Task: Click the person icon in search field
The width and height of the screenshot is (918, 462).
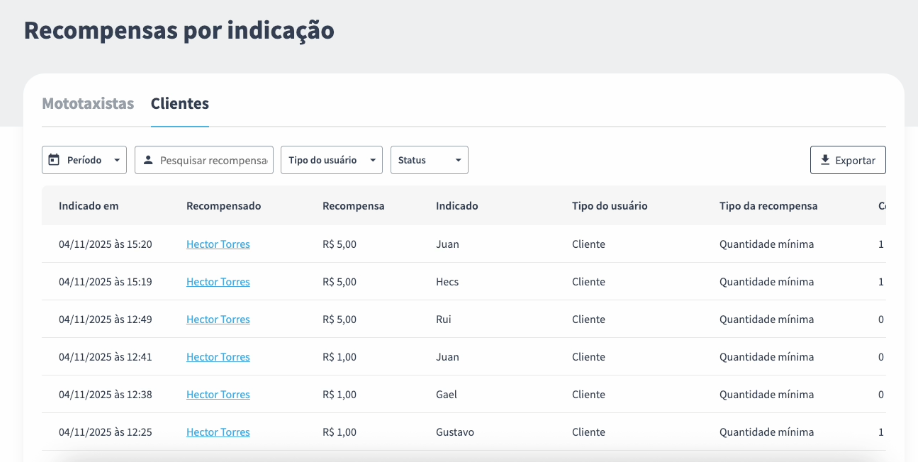Action: click(x=148, y=160)
